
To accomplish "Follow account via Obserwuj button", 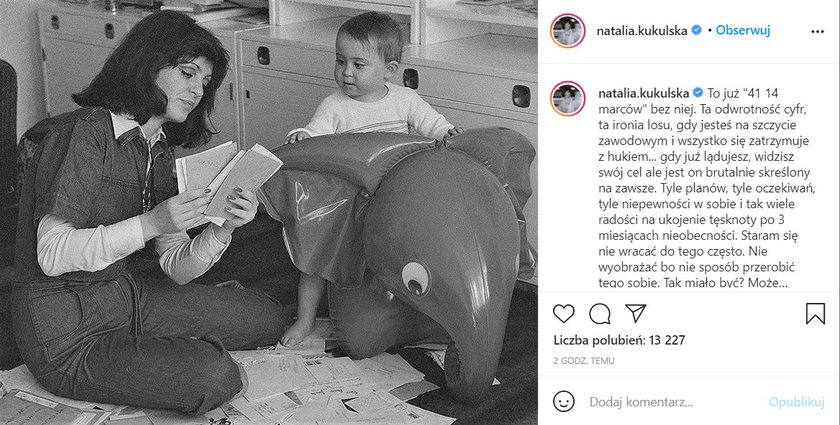I will (x=743, y=31).
